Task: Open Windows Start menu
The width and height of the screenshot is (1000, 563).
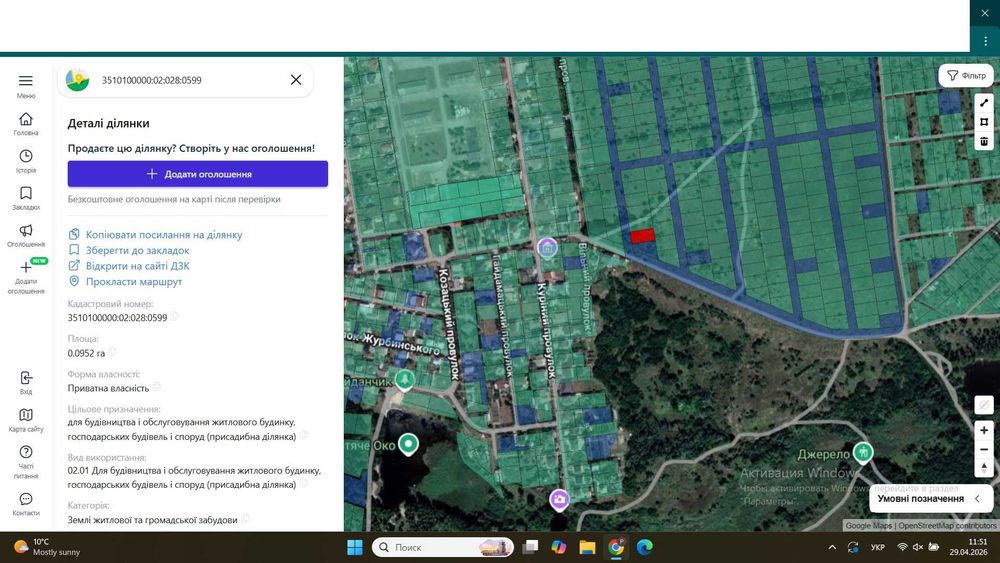Action: click(355, 547)
